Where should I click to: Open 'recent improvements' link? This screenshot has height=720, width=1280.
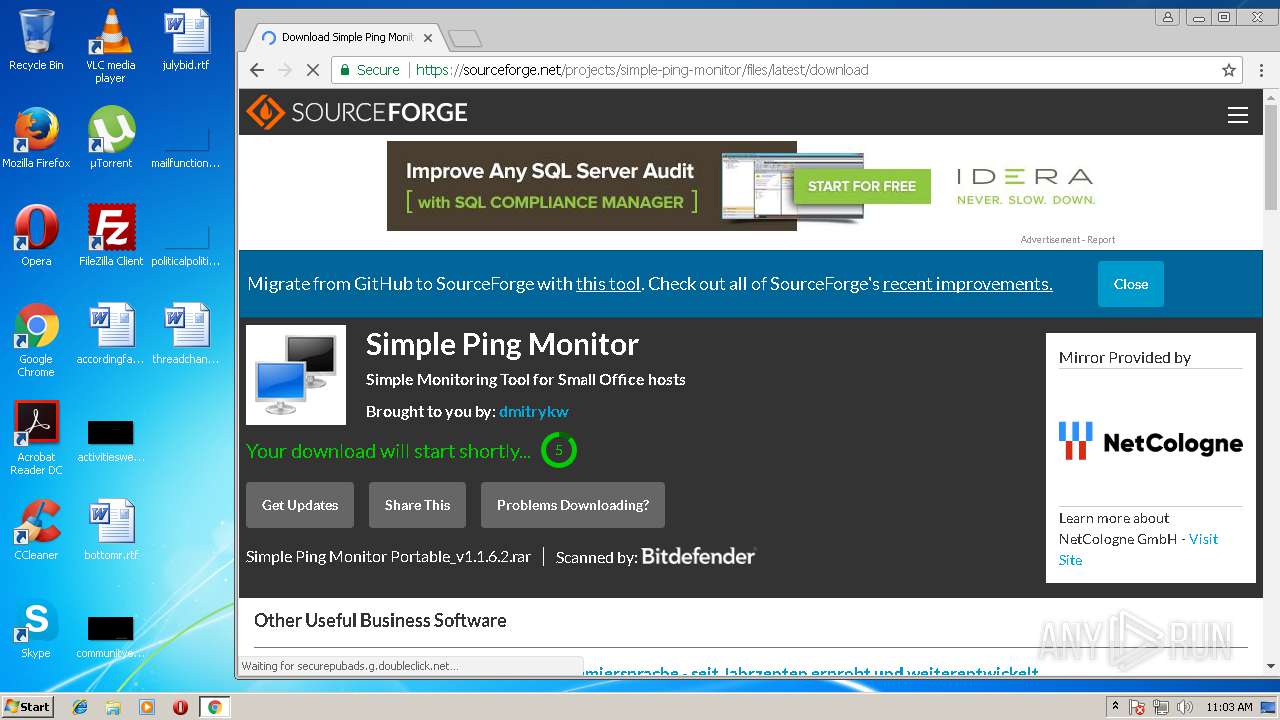[x=967, y=284]
